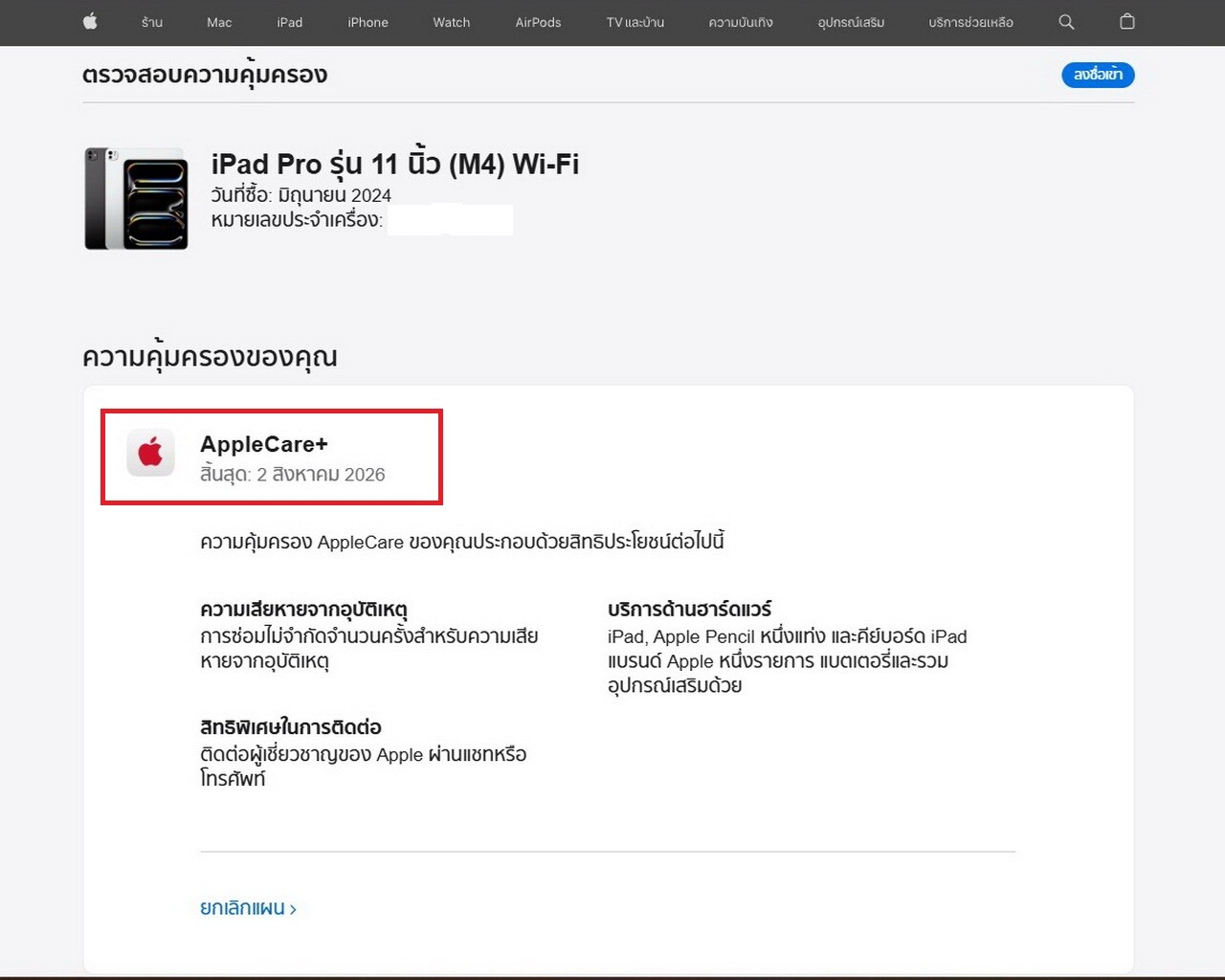This screenshot has width=1225, height=980.
Task: Open the Mac menu item
Action: pyautogui.click(x=219, y=22)
